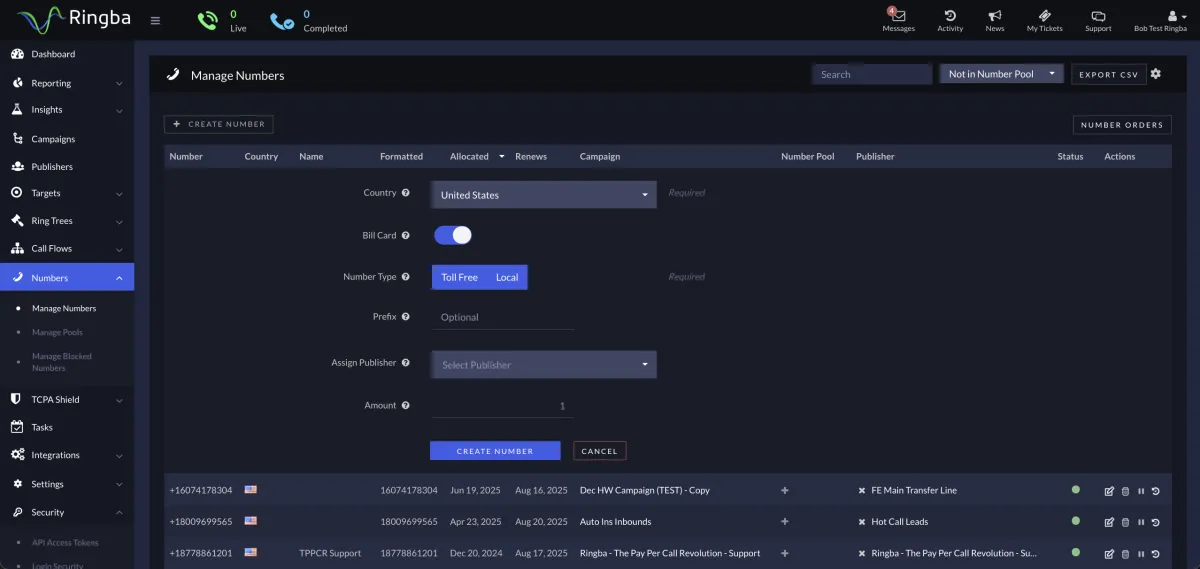The height and width of the screenshot is (569, 1200).
Task: Pause number +18778861201
Action: pyautogui.click(x=1141, y=554)
